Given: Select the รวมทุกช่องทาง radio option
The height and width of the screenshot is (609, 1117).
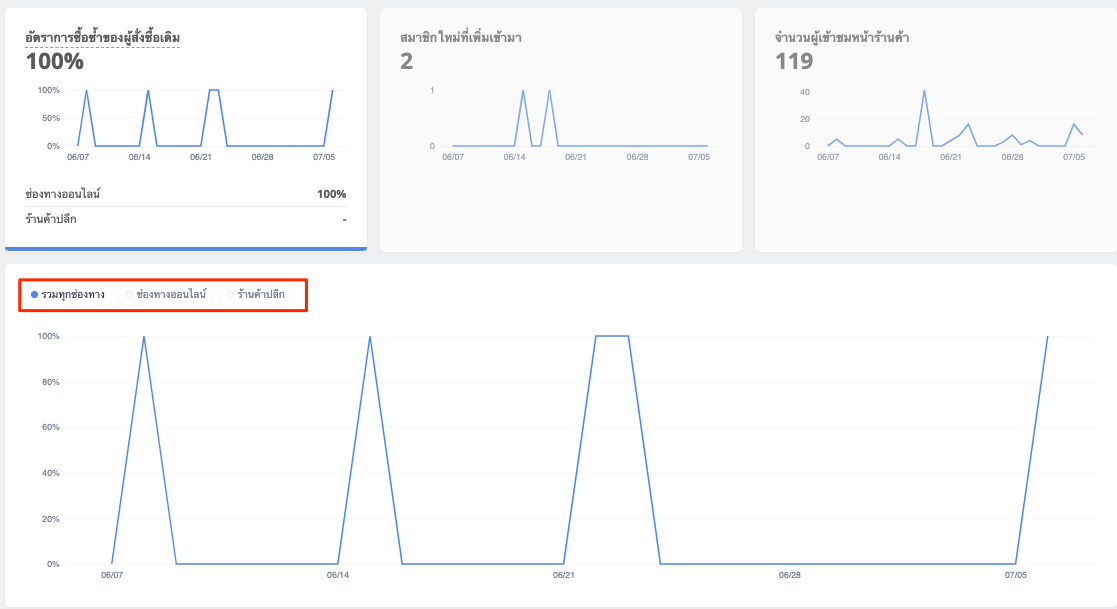Looking at the screenshot, I should [x=67, y=294].
